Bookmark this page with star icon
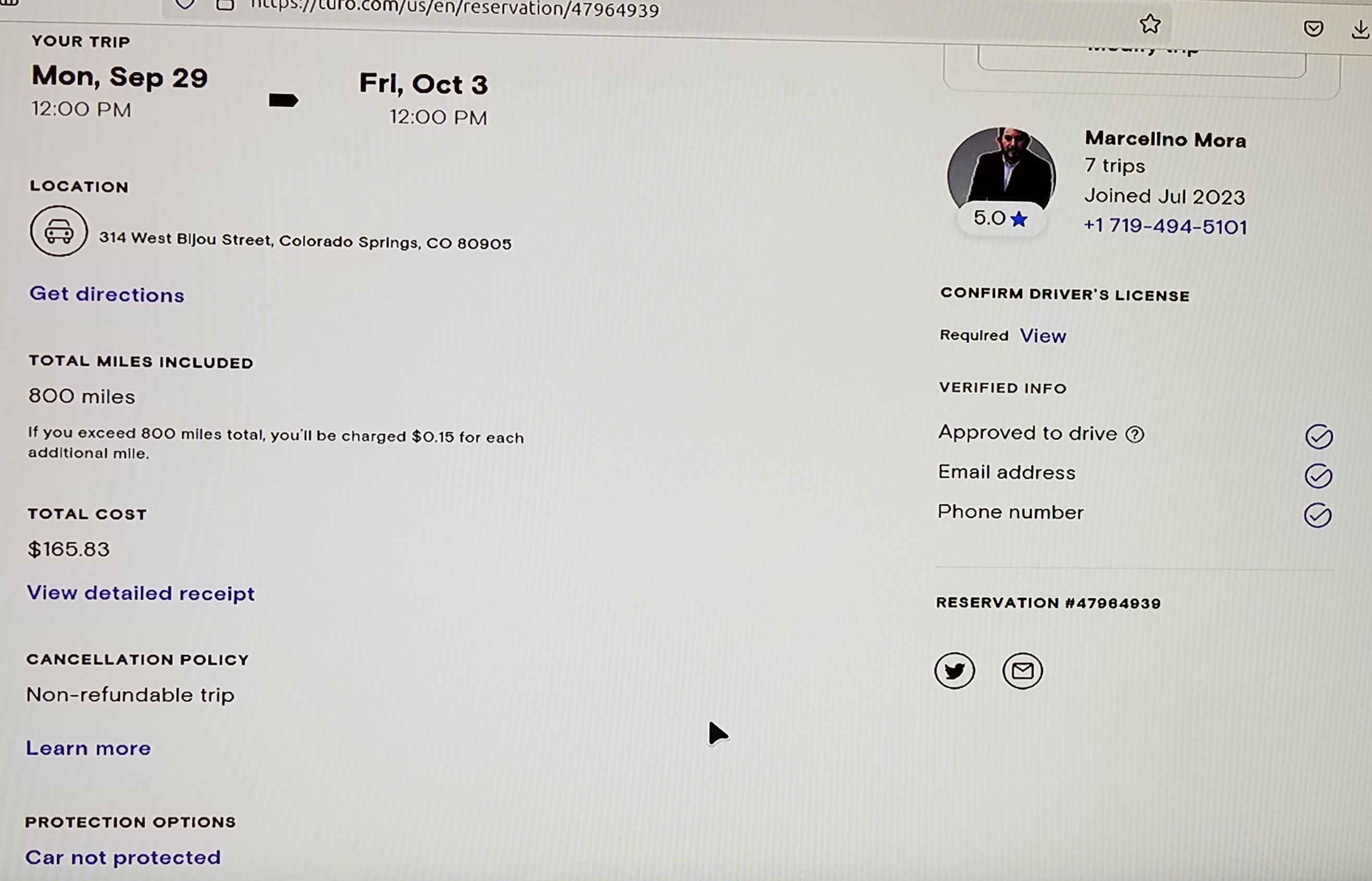The image size is (1372, 881). tap(1149, 24)
